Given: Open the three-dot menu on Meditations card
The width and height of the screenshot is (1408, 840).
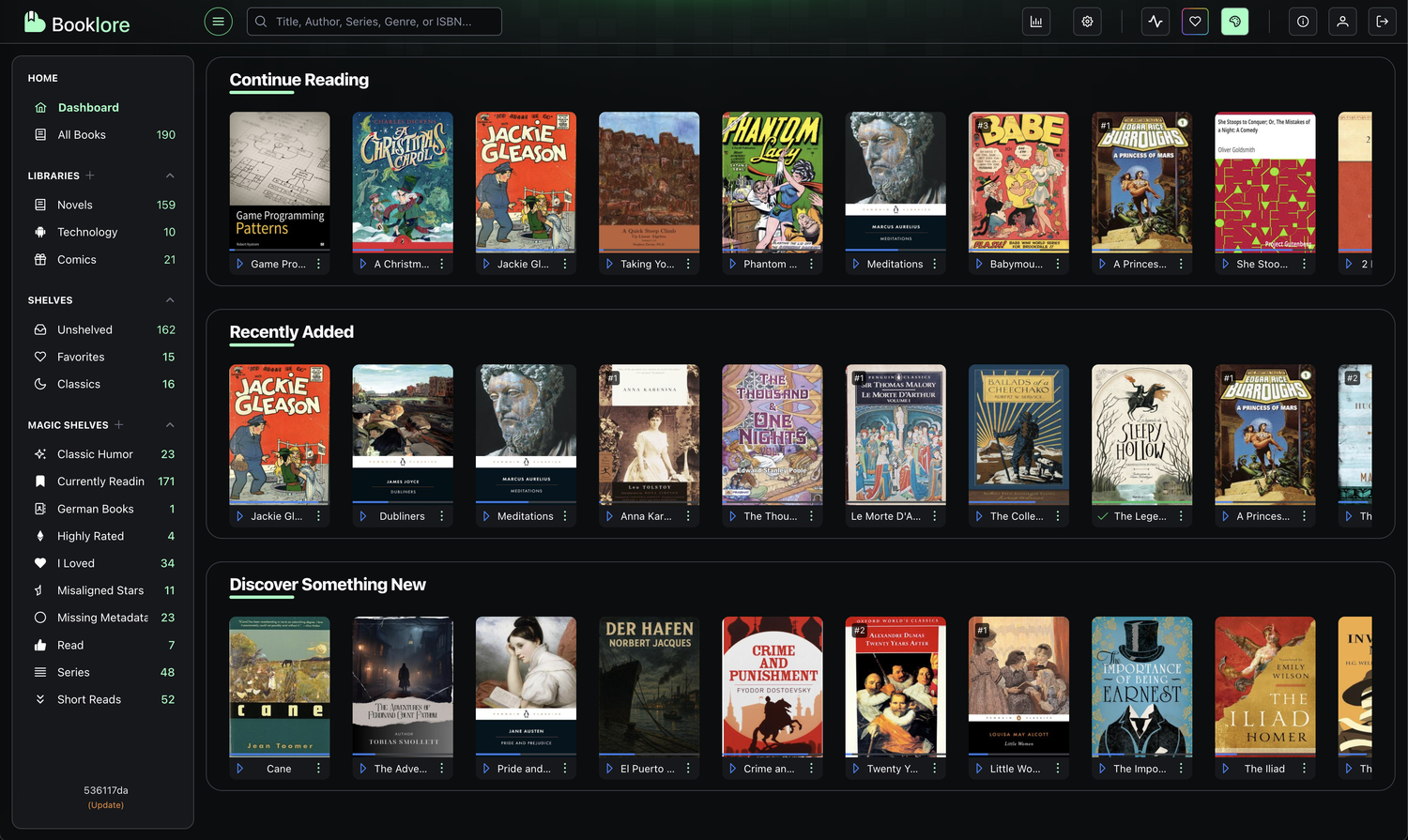Looking at the screenshot, I should coord(564,515).
